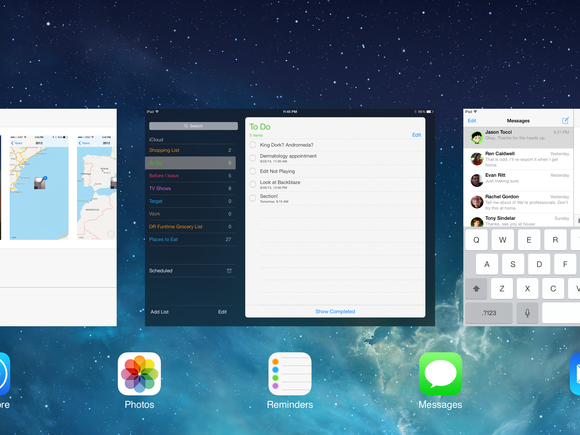Tap the W key on keyboard
580x435 pixels.
coord(502,240)
